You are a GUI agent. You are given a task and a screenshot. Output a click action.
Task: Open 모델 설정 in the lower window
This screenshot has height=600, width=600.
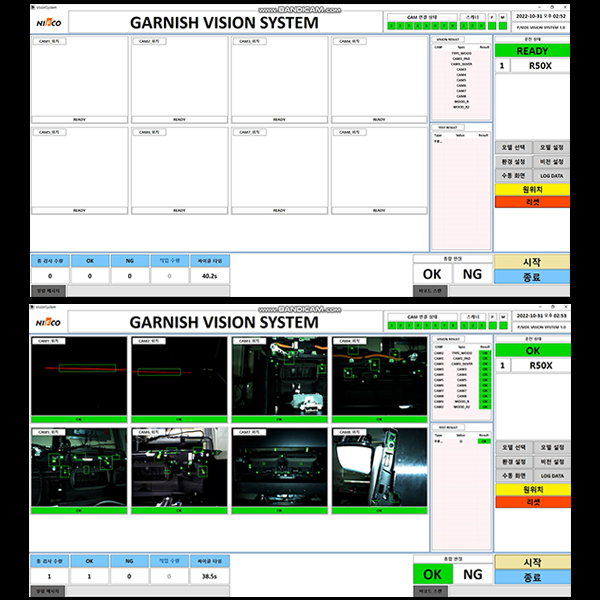(x=551, y=446)
